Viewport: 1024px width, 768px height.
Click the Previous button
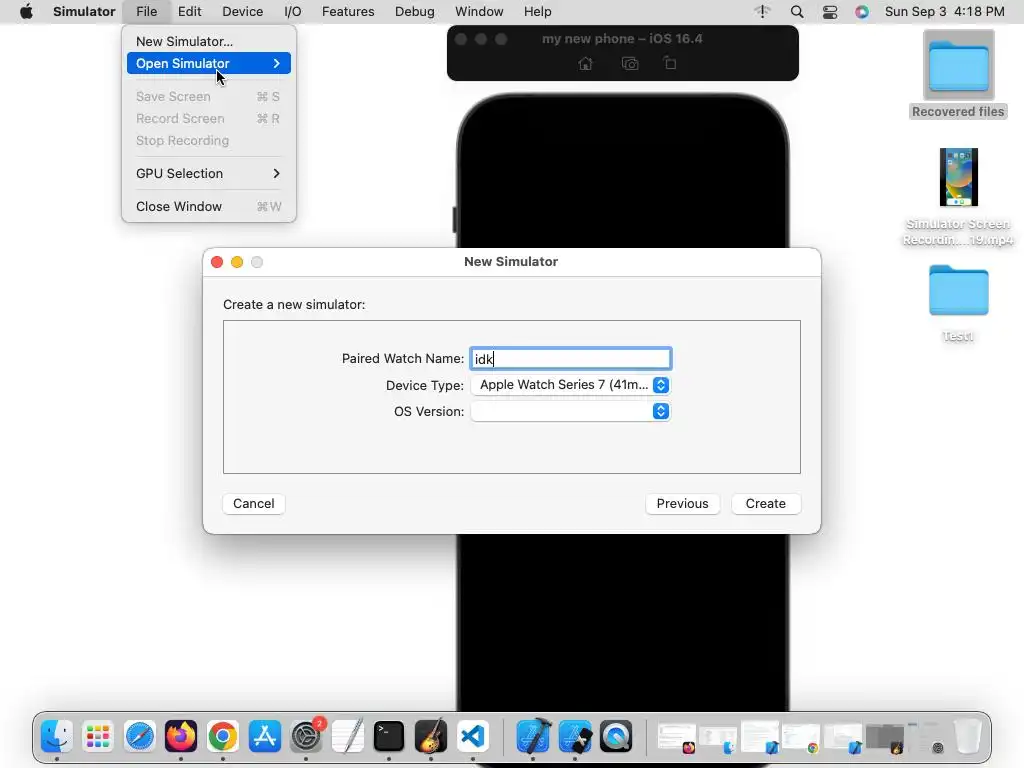(682, 504)
